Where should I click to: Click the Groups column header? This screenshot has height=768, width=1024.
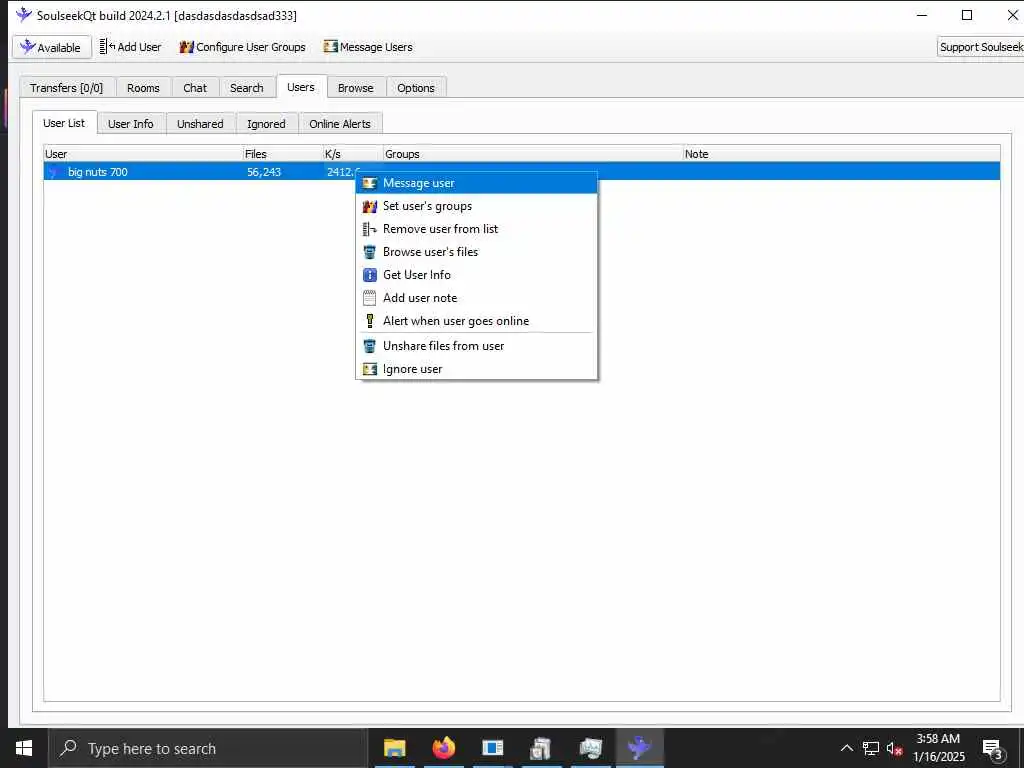[x=533, y=154]
